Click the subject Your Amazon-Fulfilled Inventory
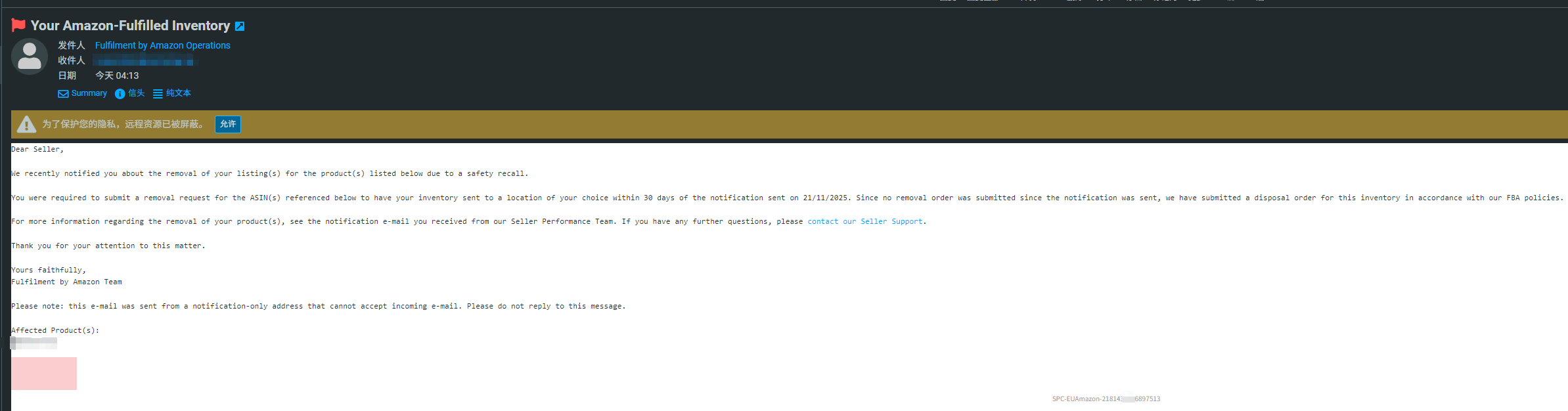This screenshot has width=1568, height=411. coord(130,26)
